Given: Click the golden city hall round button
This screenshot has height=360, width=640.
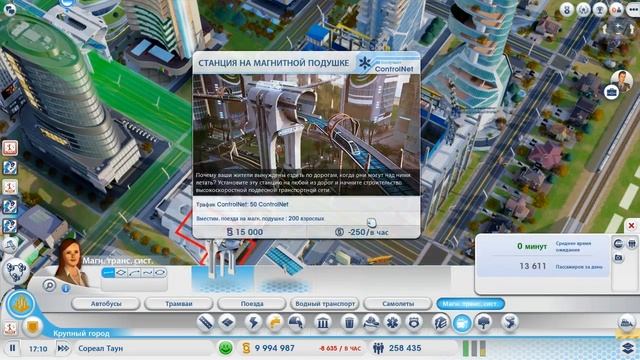Looking at the screenshot, I should pyautogui.click(x=20, y=304).
